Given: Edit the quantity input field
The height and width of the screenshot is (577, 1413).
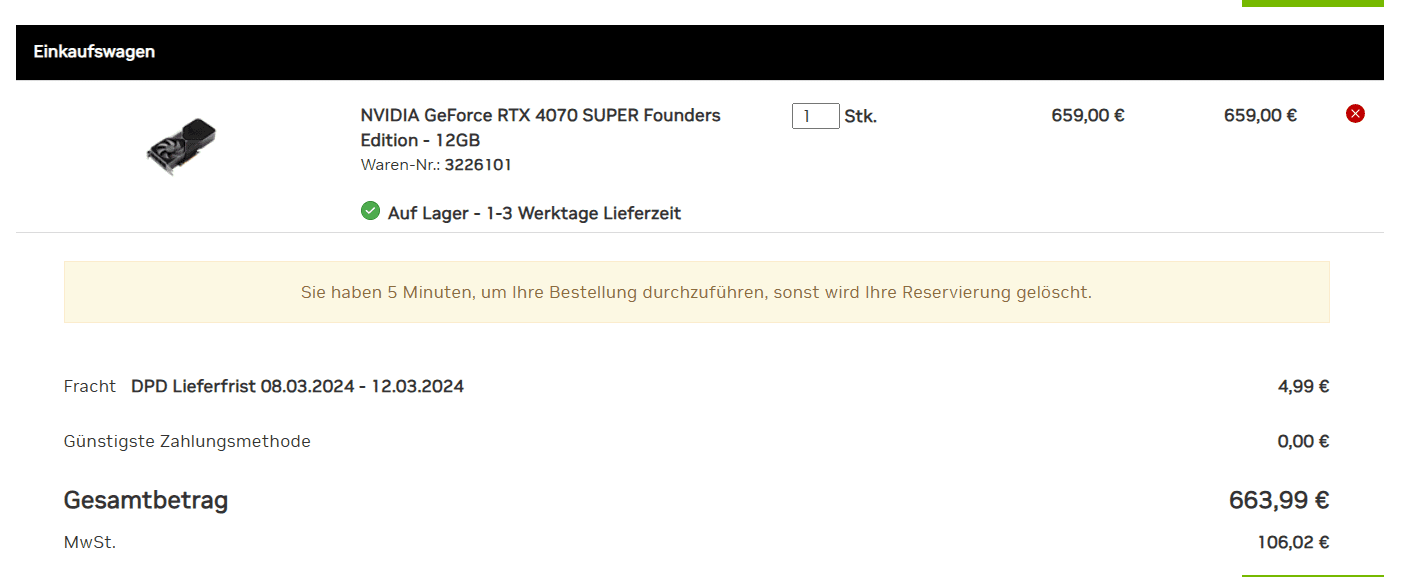Looking at the screenshot, I should (815, 116).
